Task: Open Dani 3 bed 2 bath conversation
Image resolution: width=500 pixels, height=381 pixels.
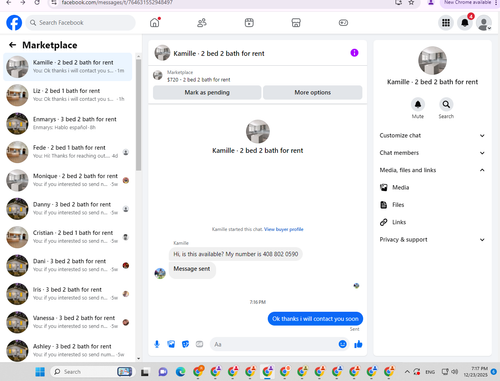Action: coord(68,265)
